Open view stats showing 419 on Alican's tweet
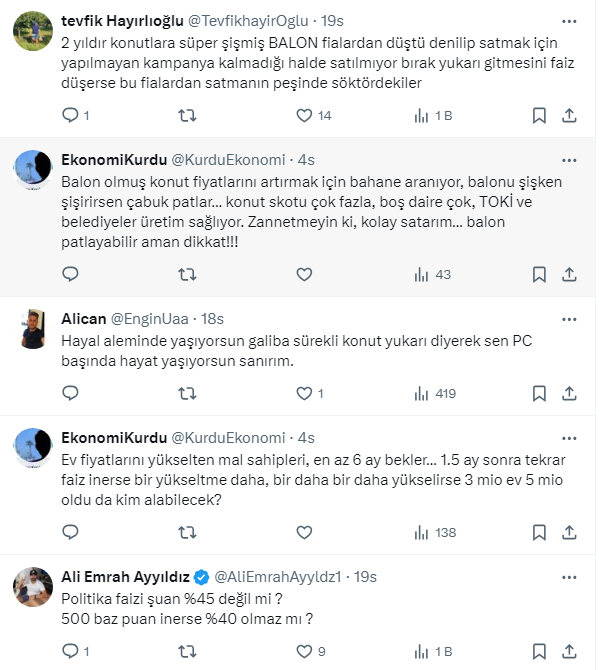 421,393
